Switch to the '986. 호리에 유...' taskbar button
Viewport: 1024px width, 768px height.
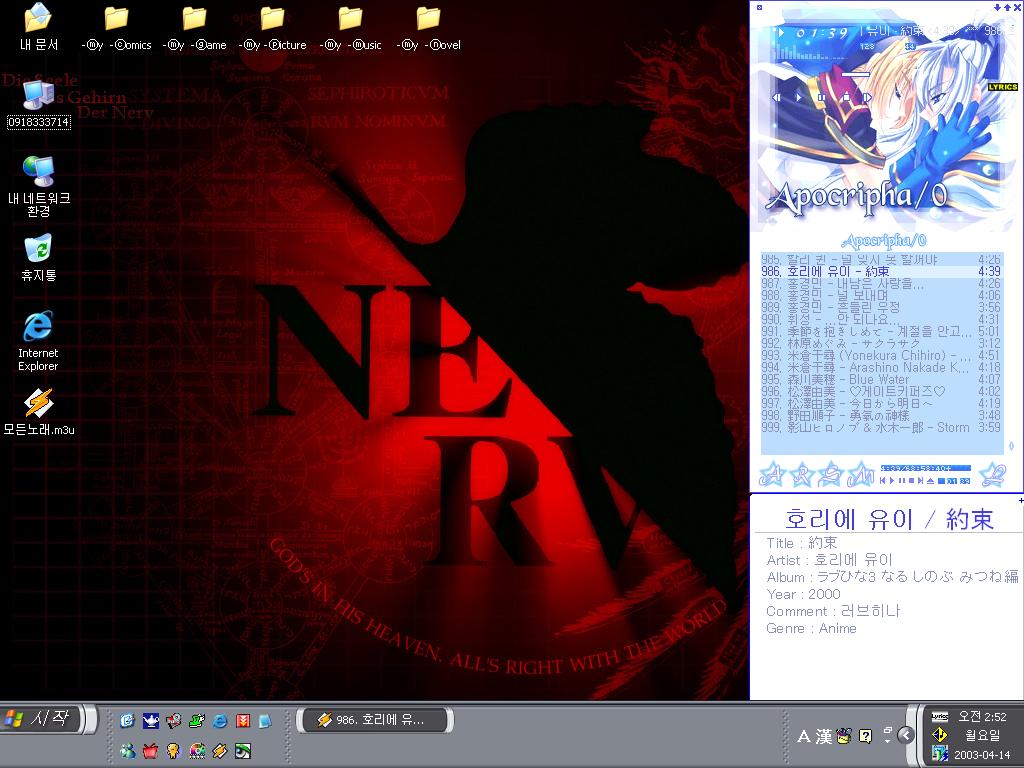tap(376, 720)
